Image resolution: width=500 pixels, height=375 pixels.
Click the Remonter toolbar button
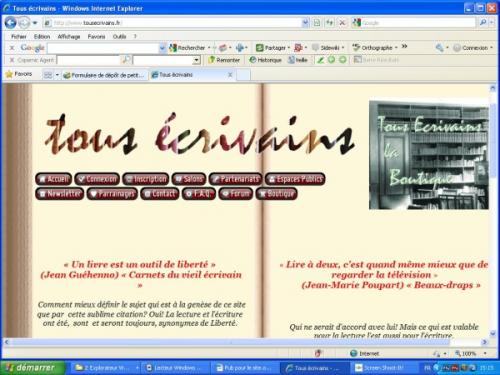pos(224,60)
